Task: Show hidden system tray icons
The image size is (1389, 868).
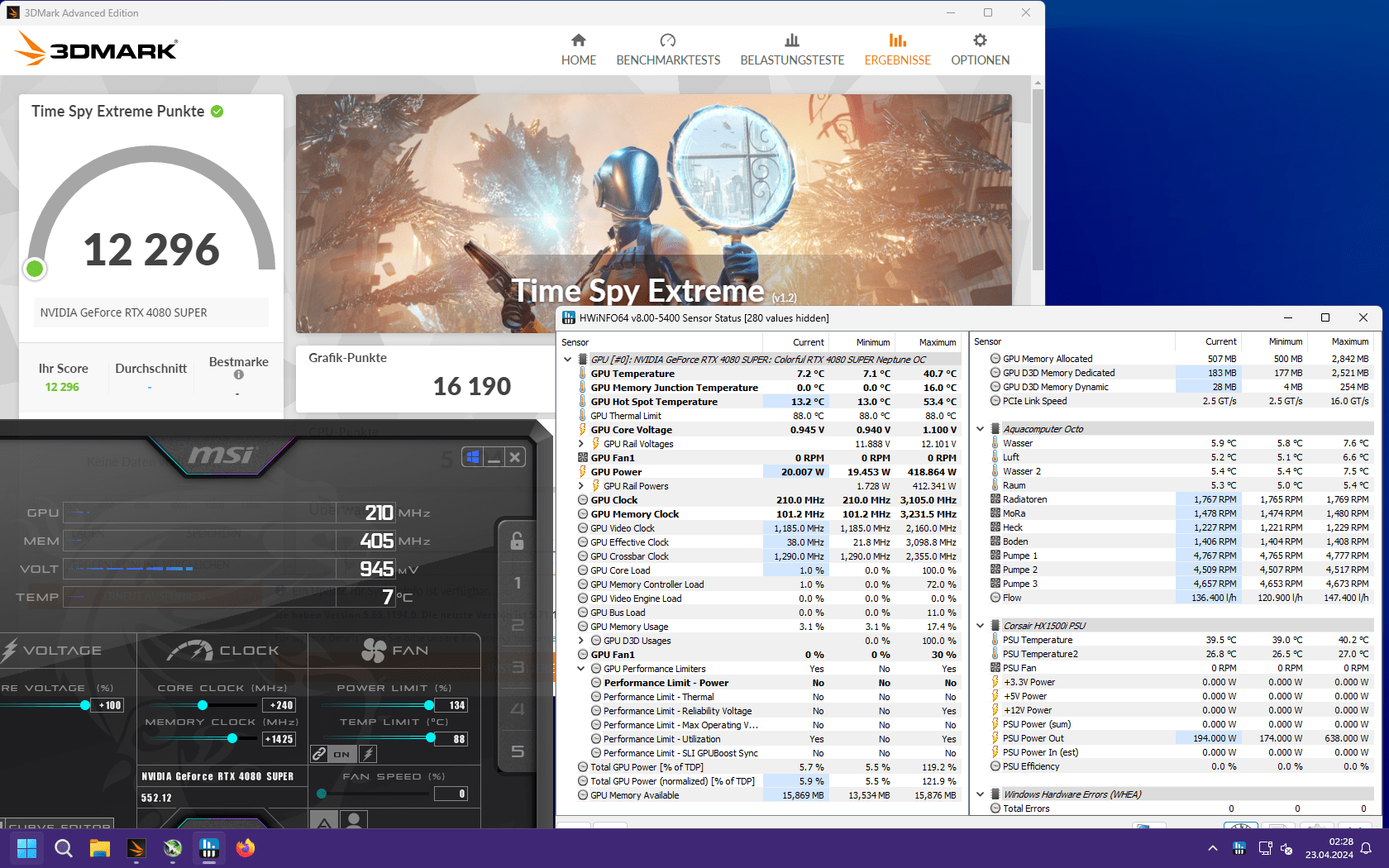Action: click(1212, 848)
